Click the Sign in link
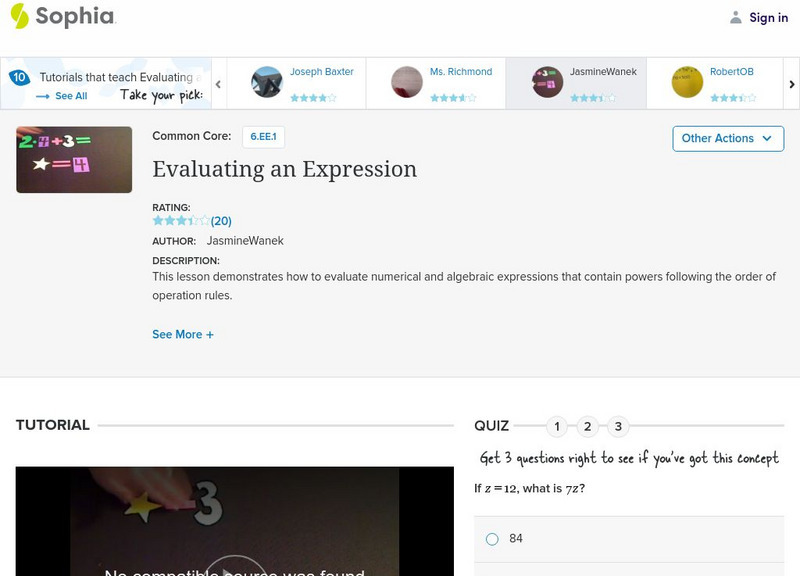Screen dimensions: 800x576 [x=768, y=17]
